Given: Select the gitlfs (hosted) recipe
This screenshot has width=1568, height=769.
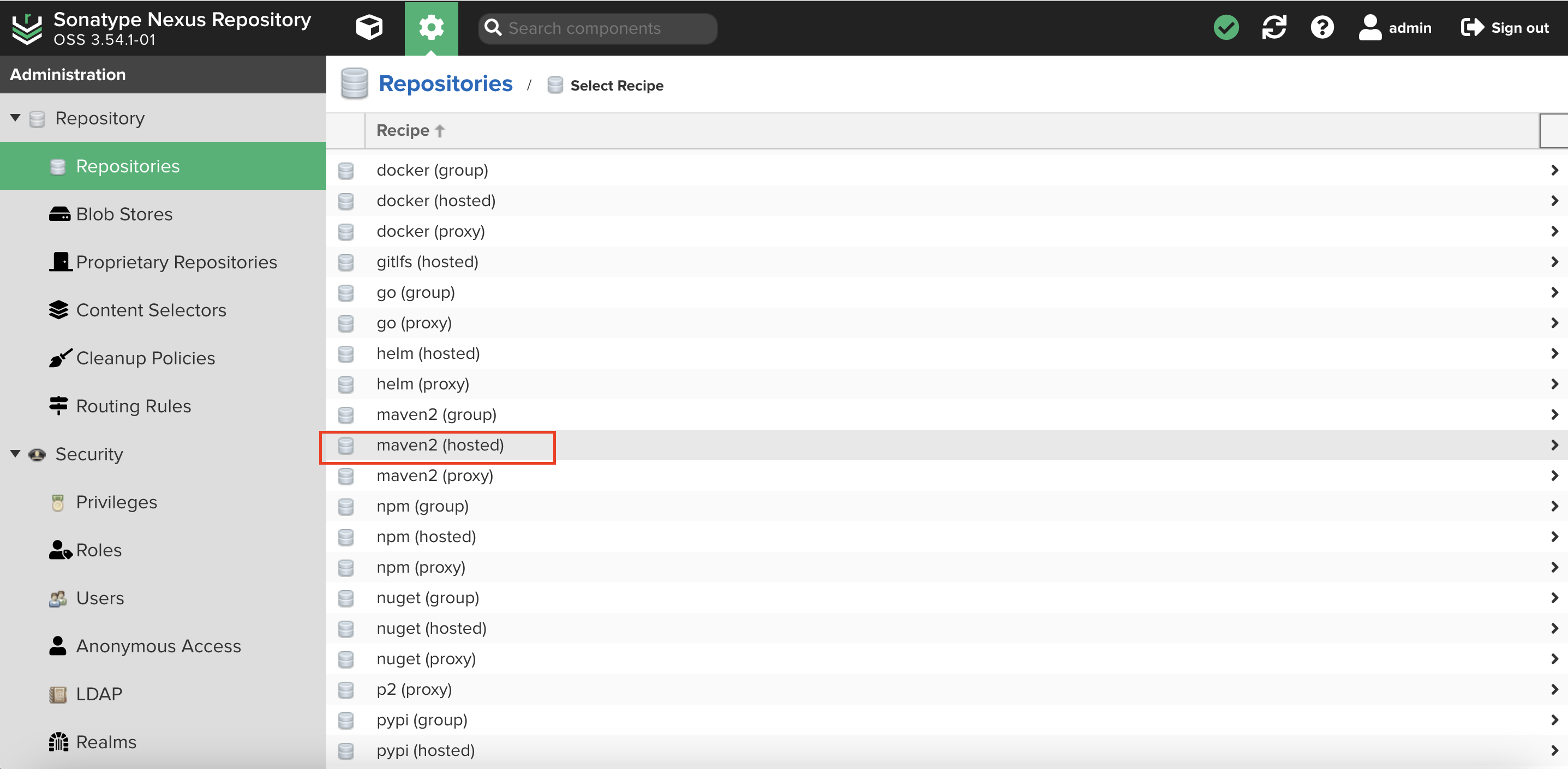Looking at the screenshot, I should click(x=947, y=262).
